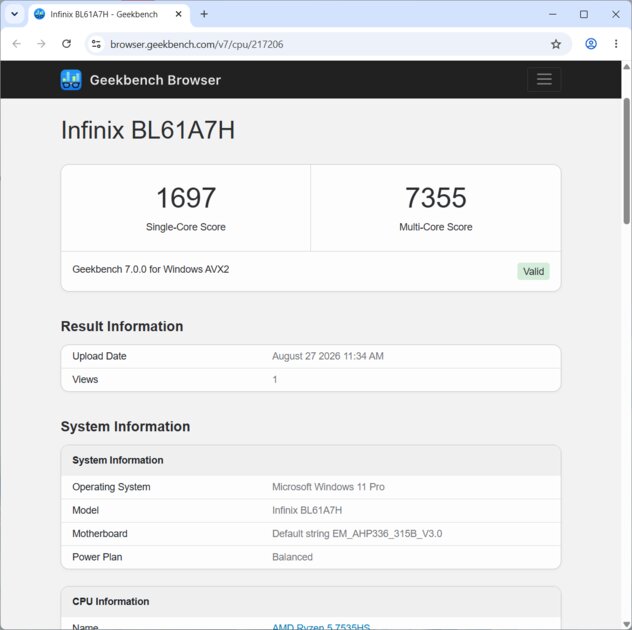Click the Motherboard row label

[100, 533]
